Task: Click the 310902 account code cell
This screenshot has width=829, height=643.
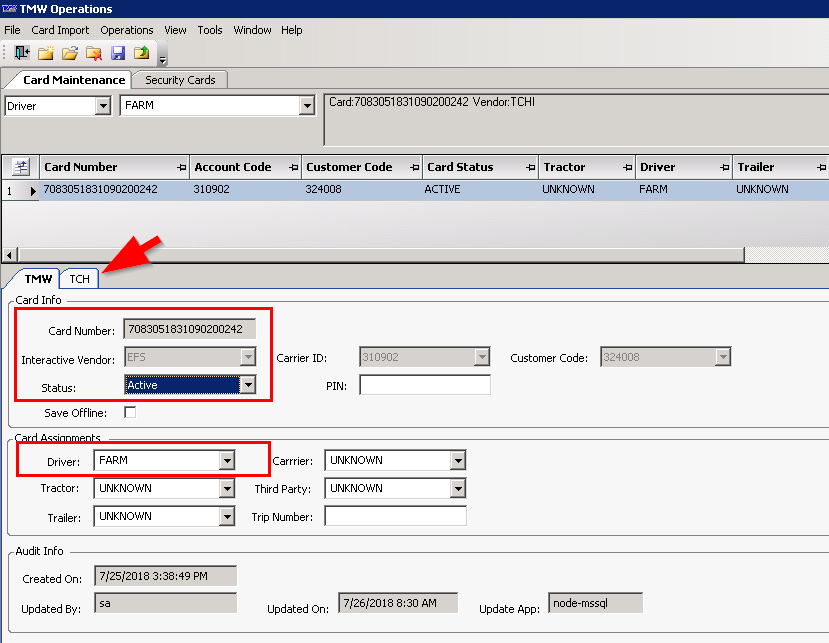Action: click(245, 189)
